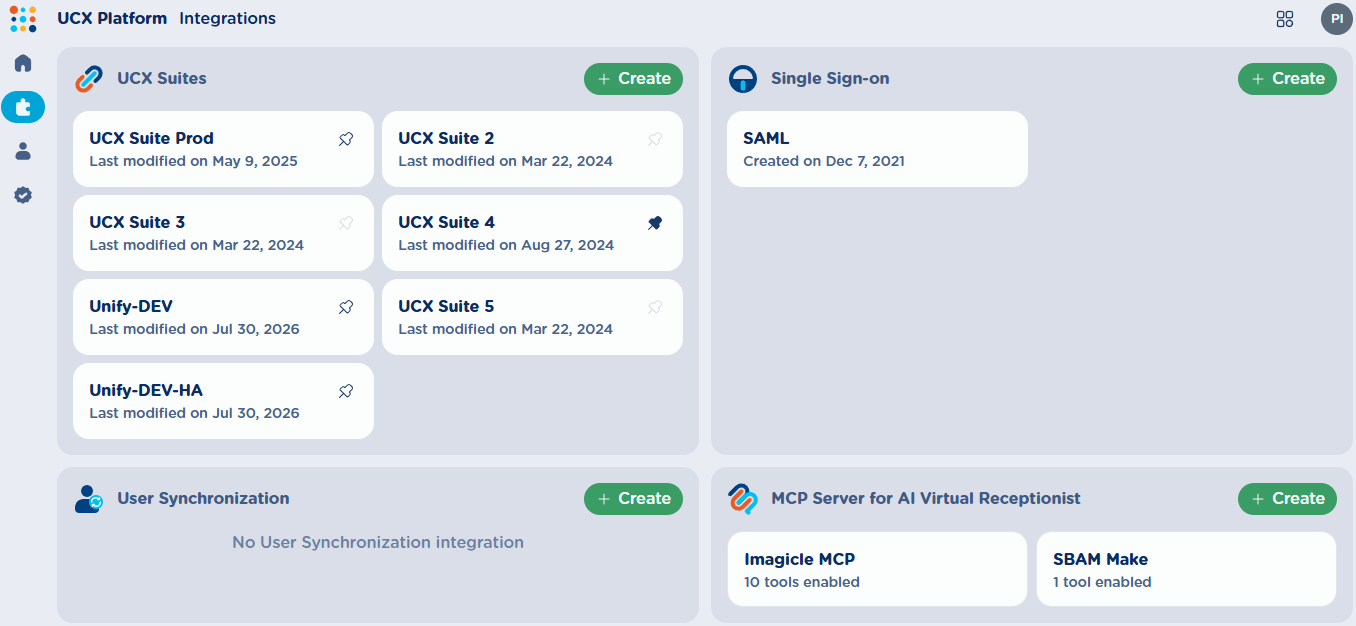Toggle pin on UCX Suite 3
The width and height of the screenshot is (1356, 626).
(x=346, y=224)
